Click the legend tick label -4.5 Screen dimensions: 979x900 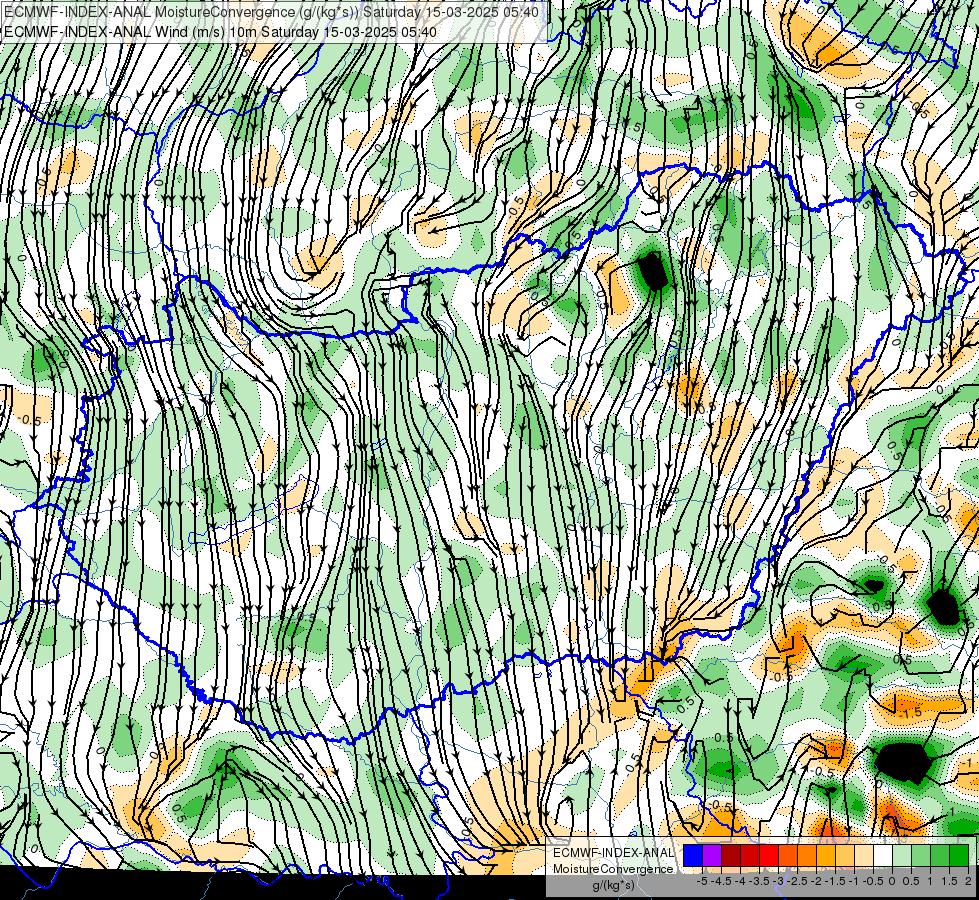click(721, 881)
